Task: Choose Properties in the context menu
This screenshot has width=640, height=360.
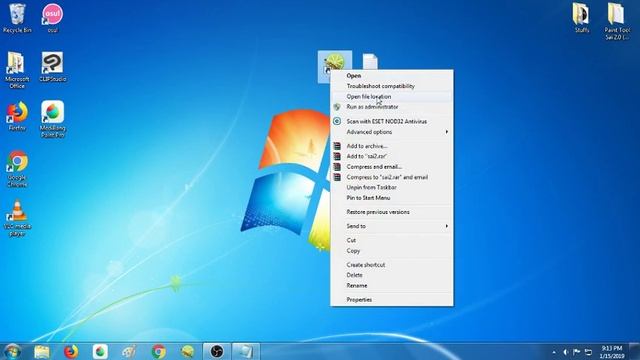Action: pyautogui.click(x=392, y=300)
